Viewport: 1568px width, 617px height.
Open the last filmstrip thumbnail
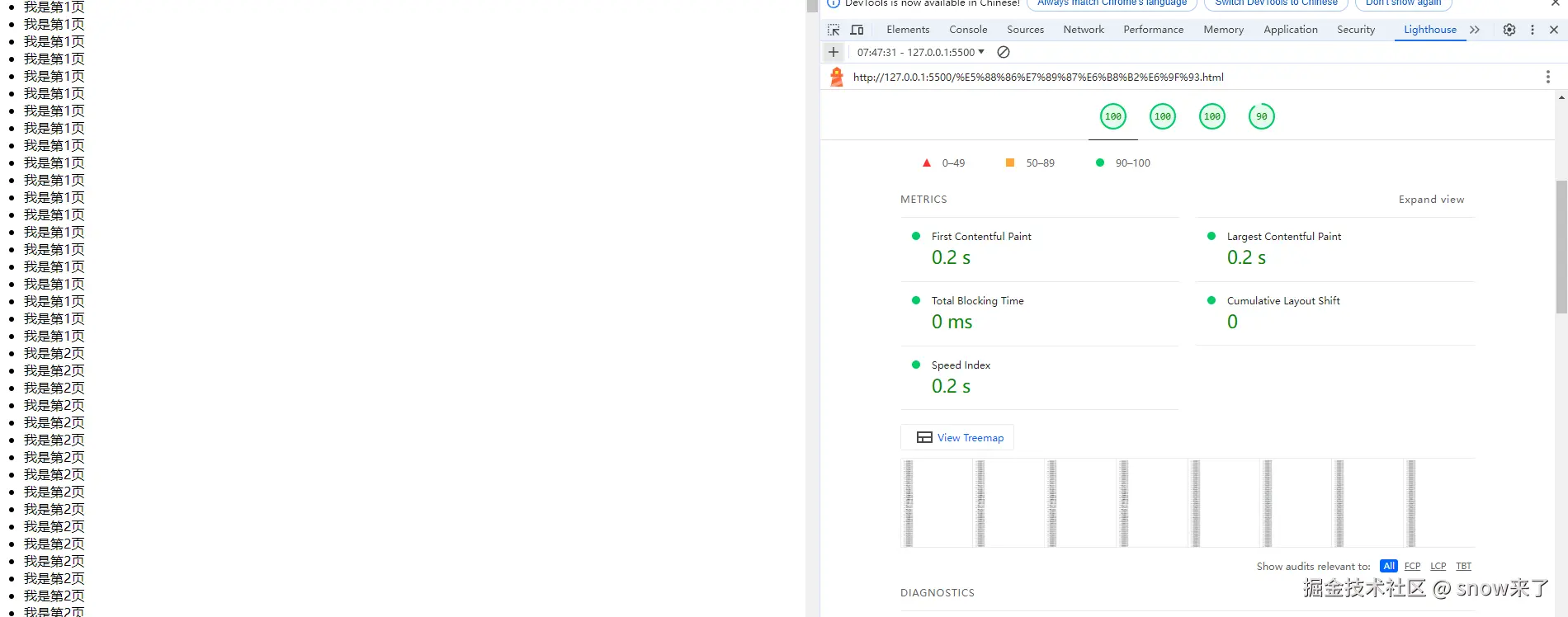1438,503
